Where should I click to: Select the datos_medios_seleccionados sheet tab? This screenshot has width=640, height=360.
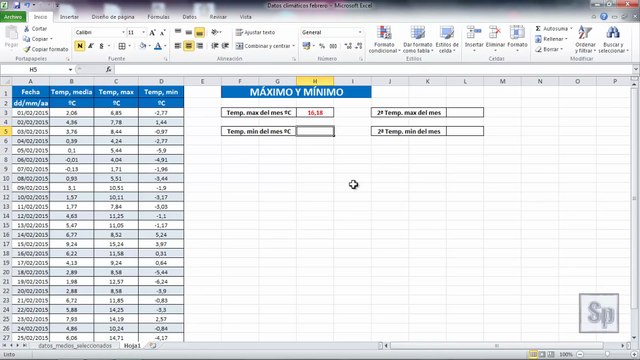tap(75, 346)
